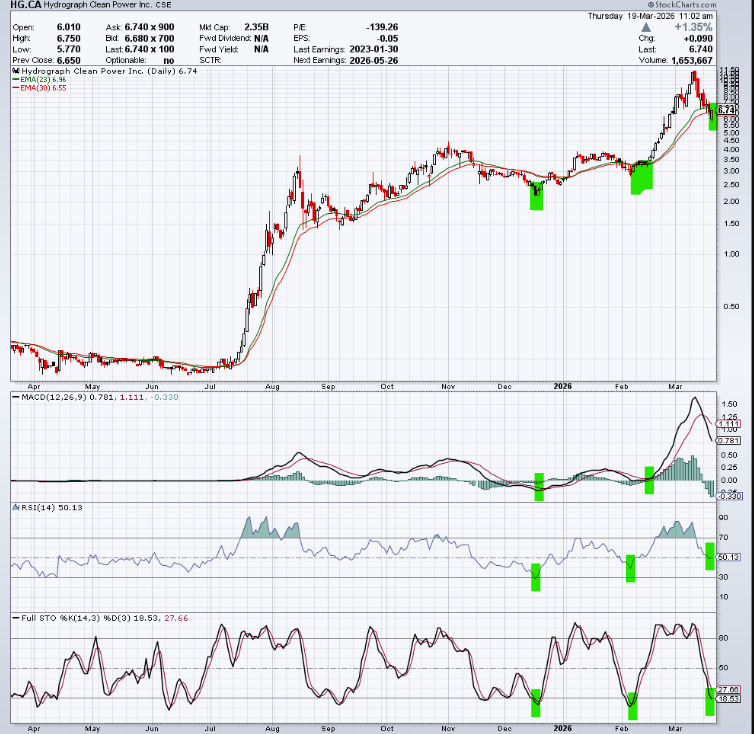Click the Optionable value no
Viewport: 754px width, 734px height.
[x=169, y=61]
